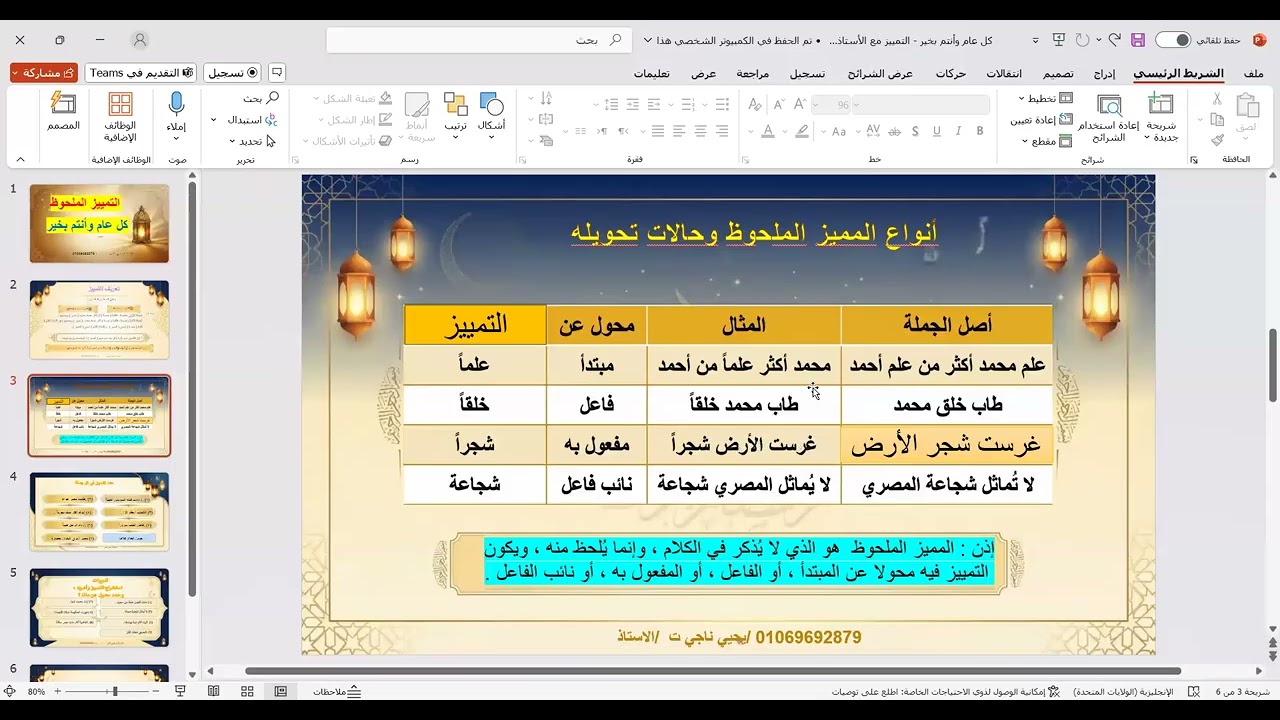The width and height of the screenshot is (1280, 720).
Task: Click the Undo arrow in title bar
Action: coord(1114,40)
